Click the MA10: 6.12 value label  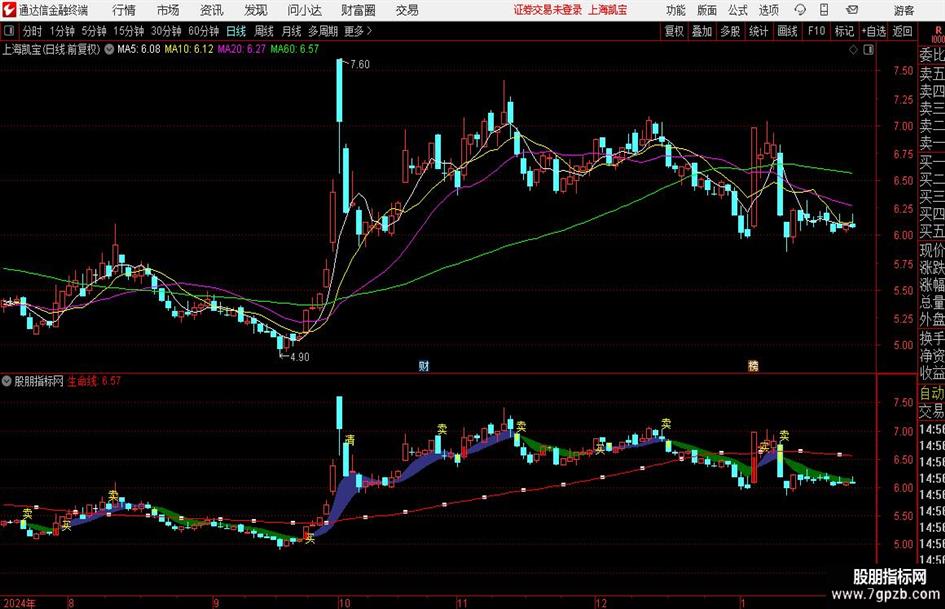pyautogui.click(x=189, y=49)
